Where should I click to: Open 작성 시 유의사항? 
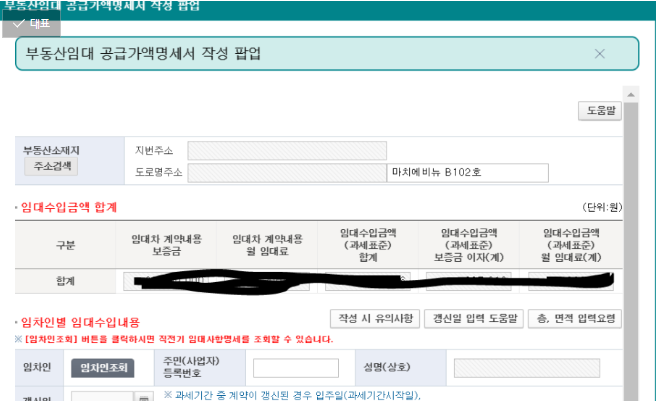(375, 319)
